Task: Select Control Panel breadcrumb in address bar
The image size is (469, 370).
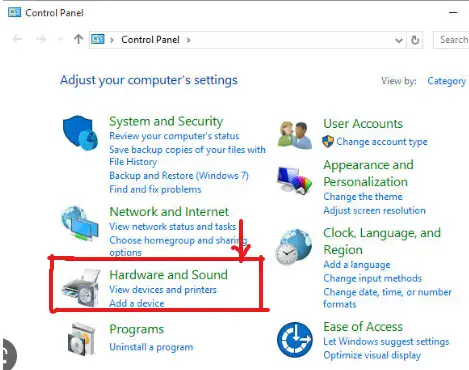Action: click(150, 40)
